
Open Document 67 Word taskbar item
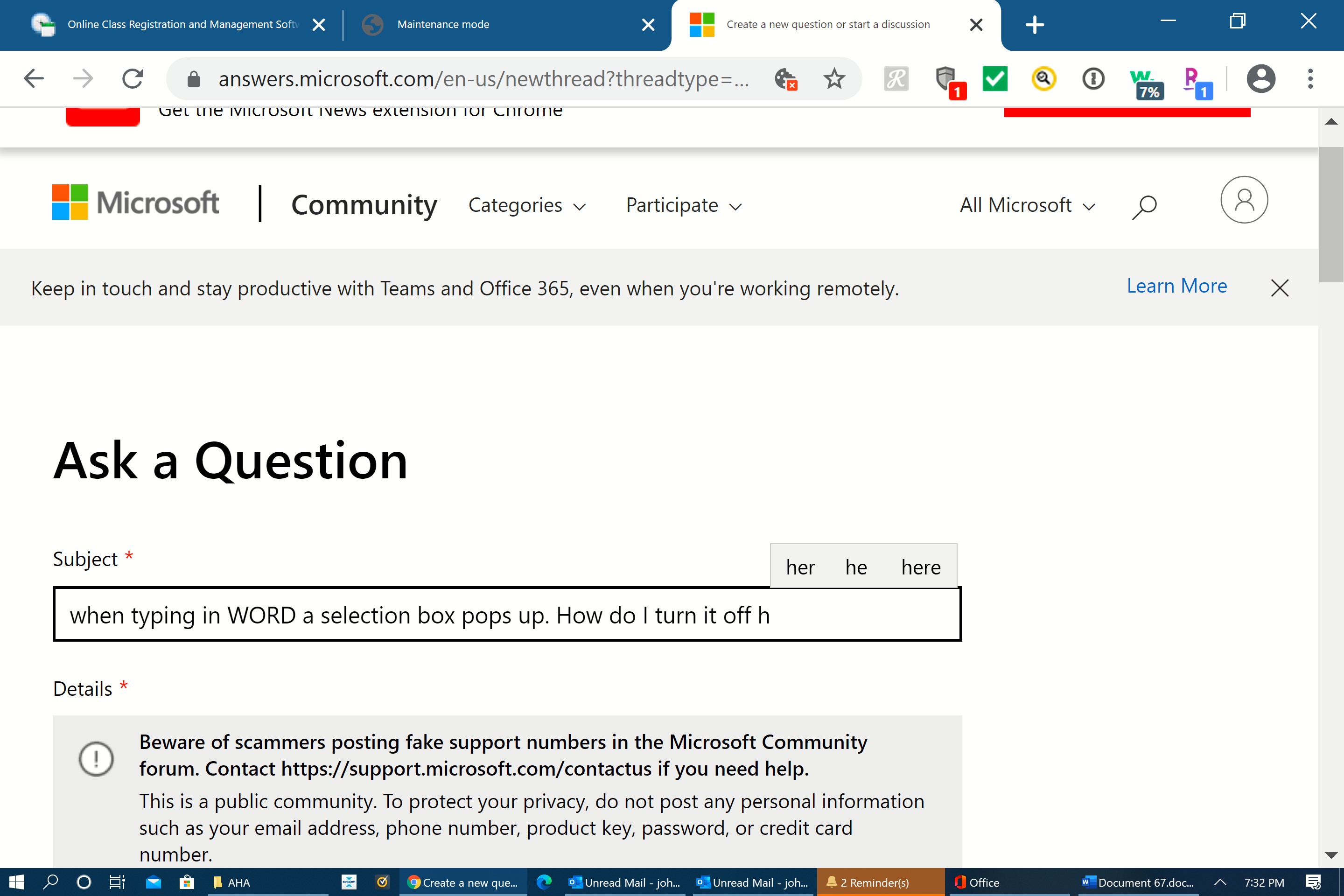[x=1139, y=882]
